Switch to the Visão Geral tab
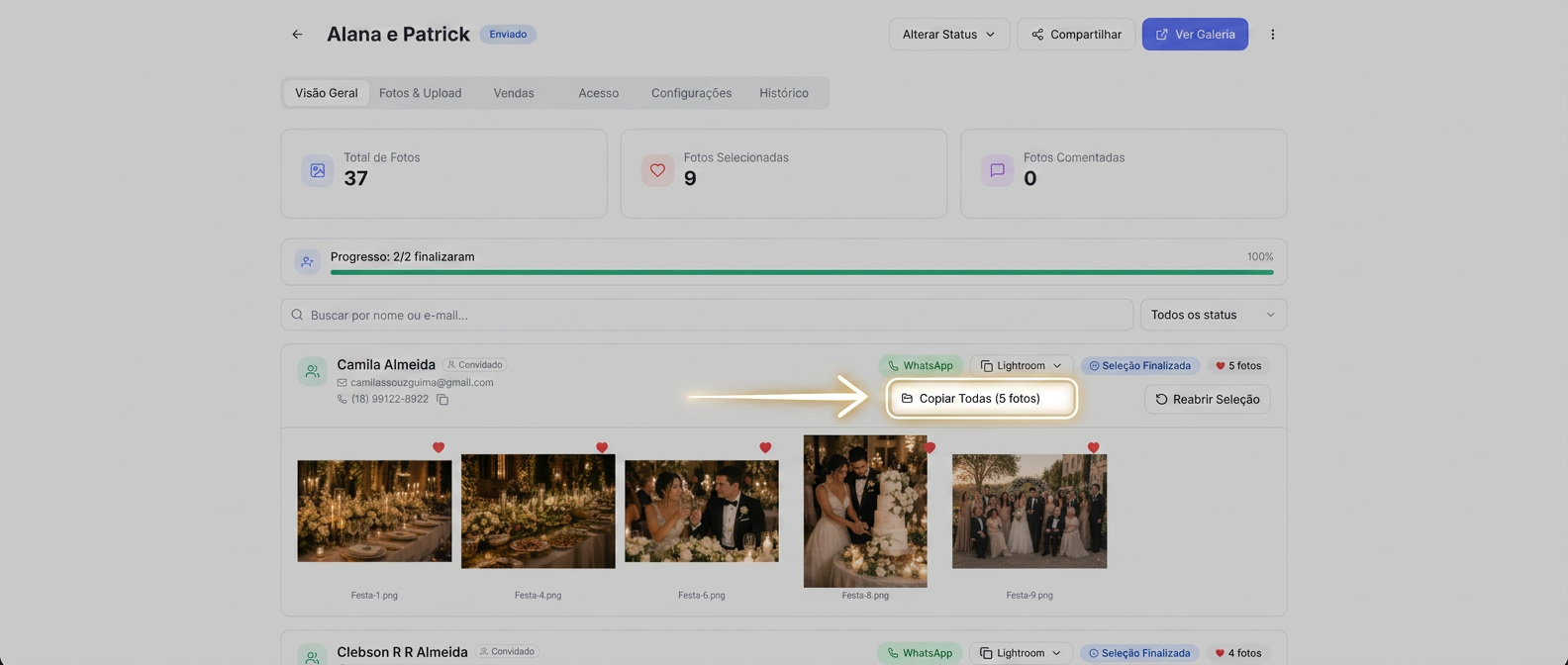The image size is (1568, 665). [327, 93]
